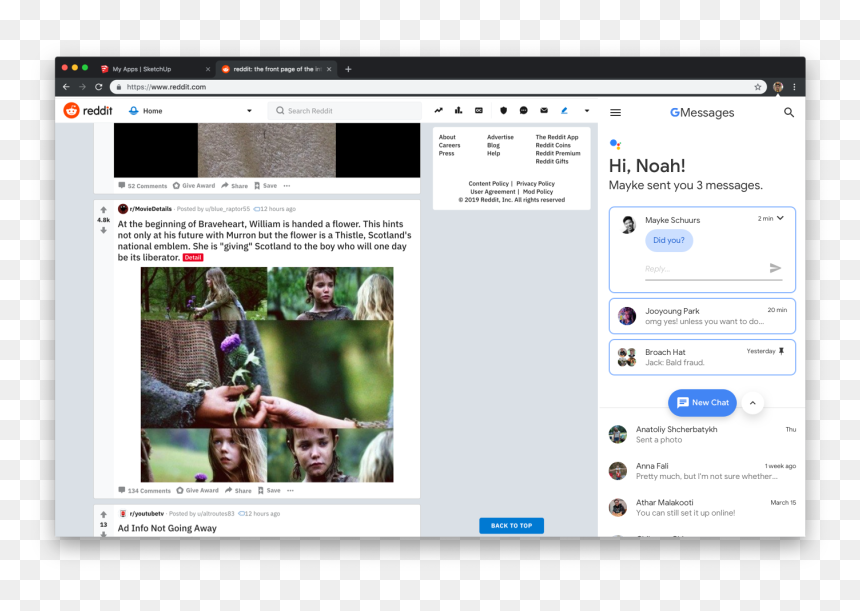The width and height of the screenshot is (860, 611).
Task: Open a new browser tab
Action: coord(348,69)
